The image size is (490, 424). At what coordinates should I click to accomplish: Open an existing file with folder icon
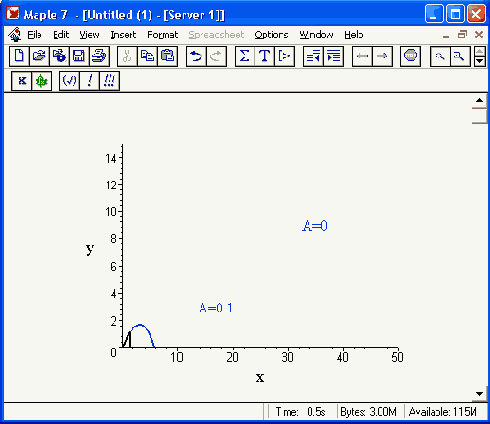click(39, 56)
